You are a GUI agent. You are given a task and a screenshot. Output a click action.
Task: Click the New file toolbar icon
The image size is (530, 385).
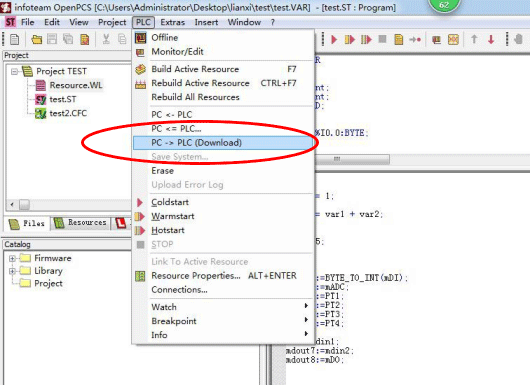15,40
